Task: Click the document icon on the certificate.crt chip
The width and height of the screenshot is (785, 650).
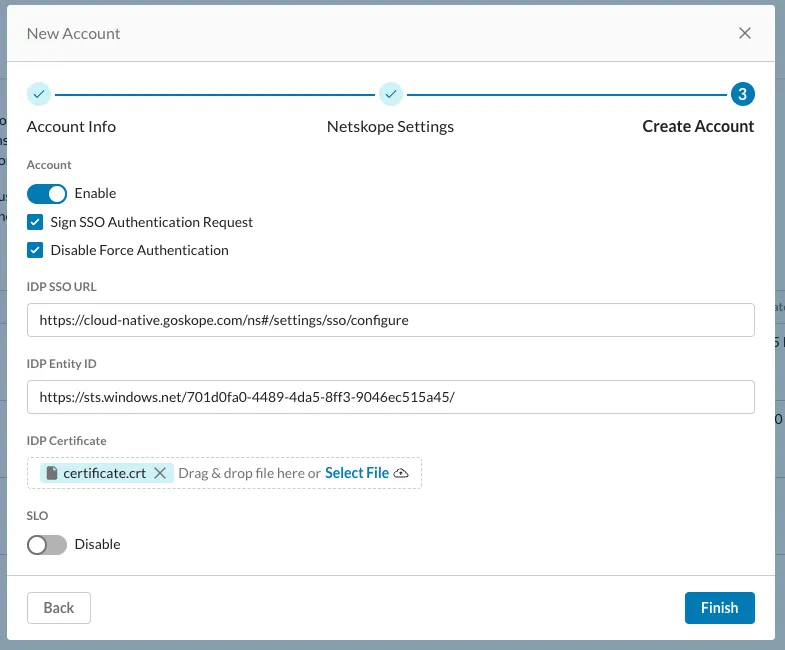Action: 52,473
